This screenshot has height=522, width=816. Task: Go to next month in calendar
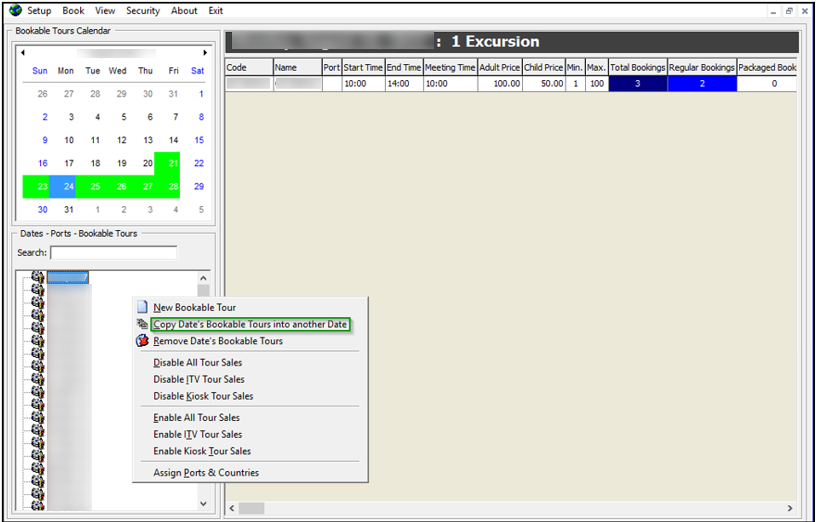tap(205, 53)
